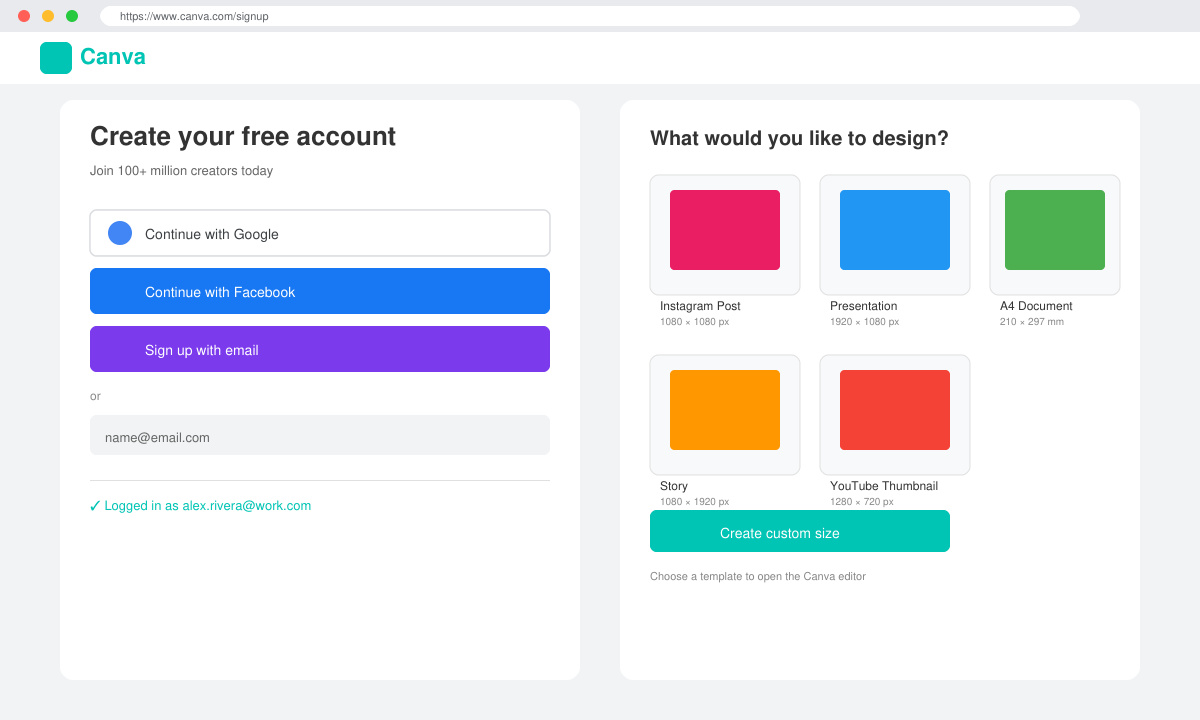
Task: Click the green checkmark beside Logged in
Action: (x=95, y=506)
